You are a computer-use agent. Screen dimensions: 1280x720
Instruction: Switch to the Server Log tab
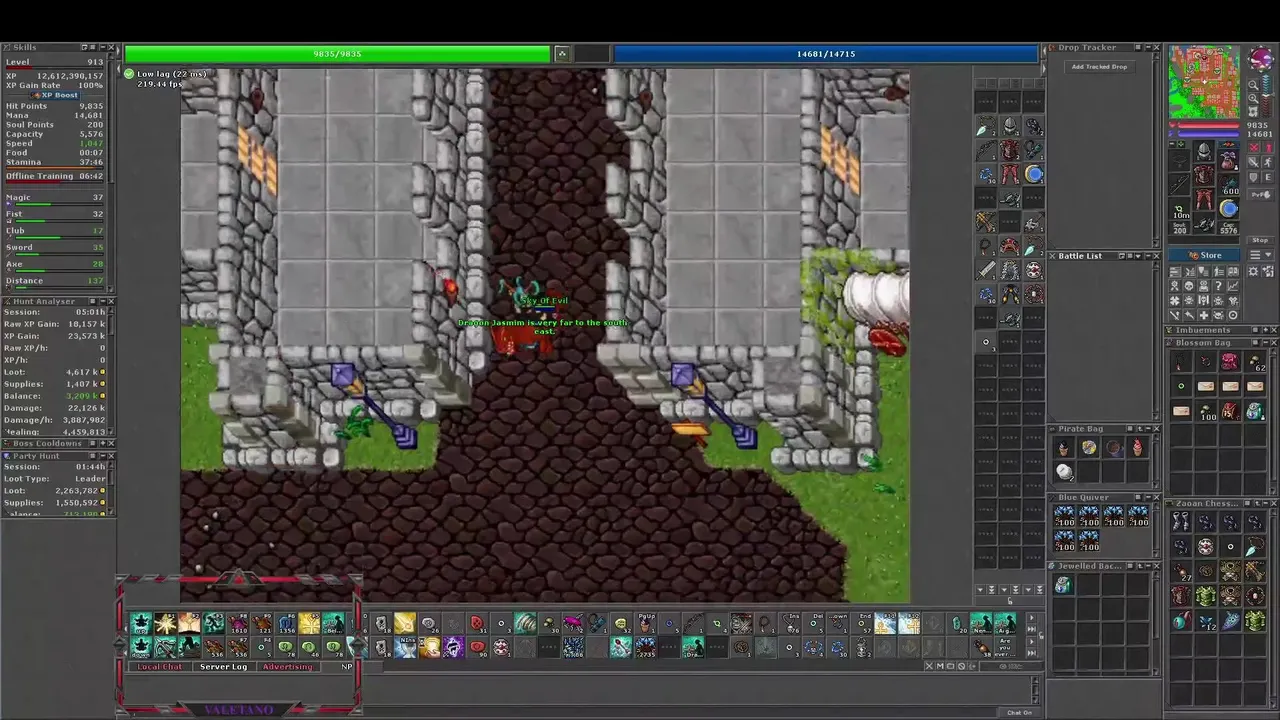(x=224, y=667)
